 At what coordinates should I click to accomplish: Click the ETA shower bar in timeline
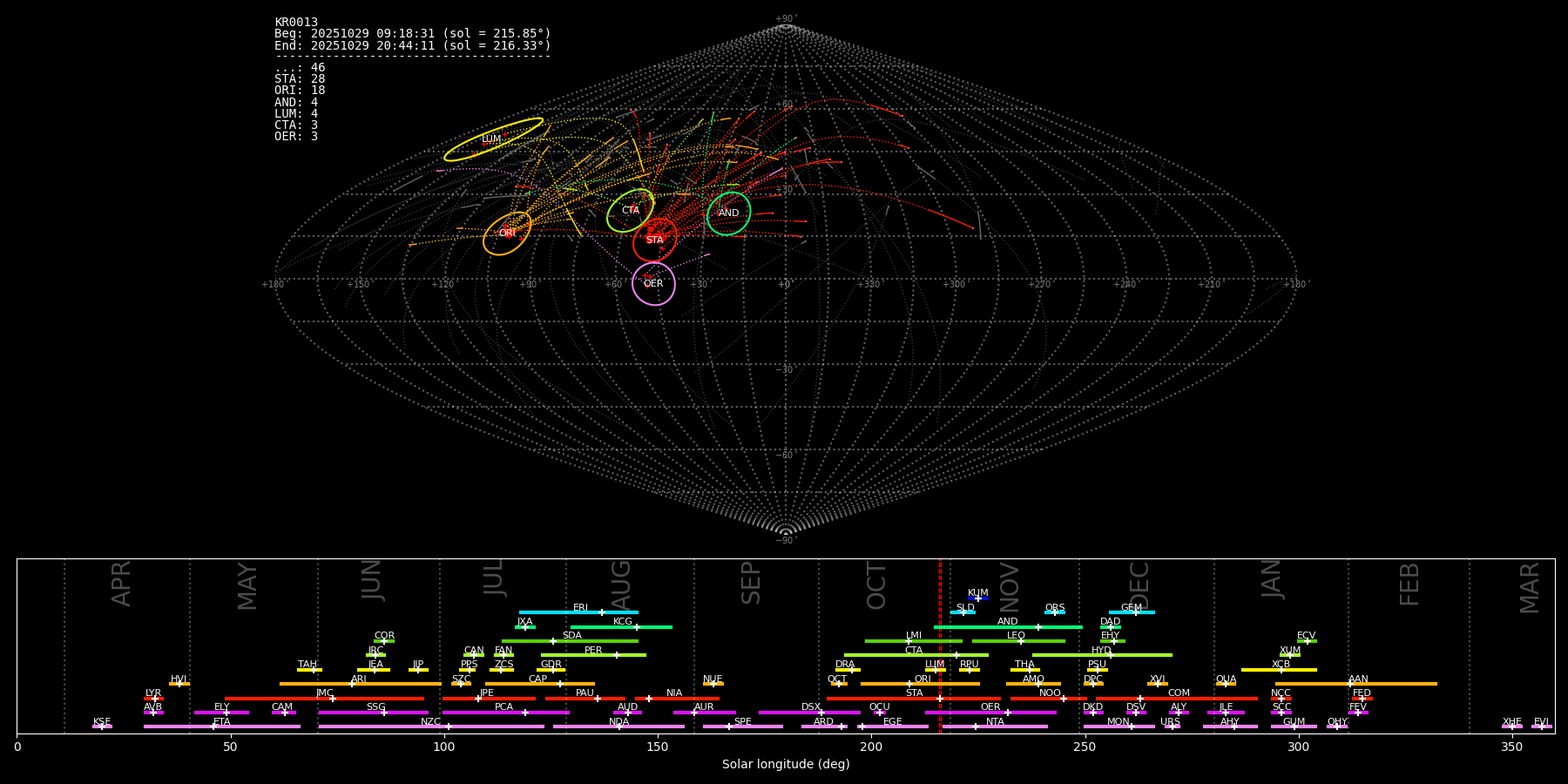click(221, 727)
